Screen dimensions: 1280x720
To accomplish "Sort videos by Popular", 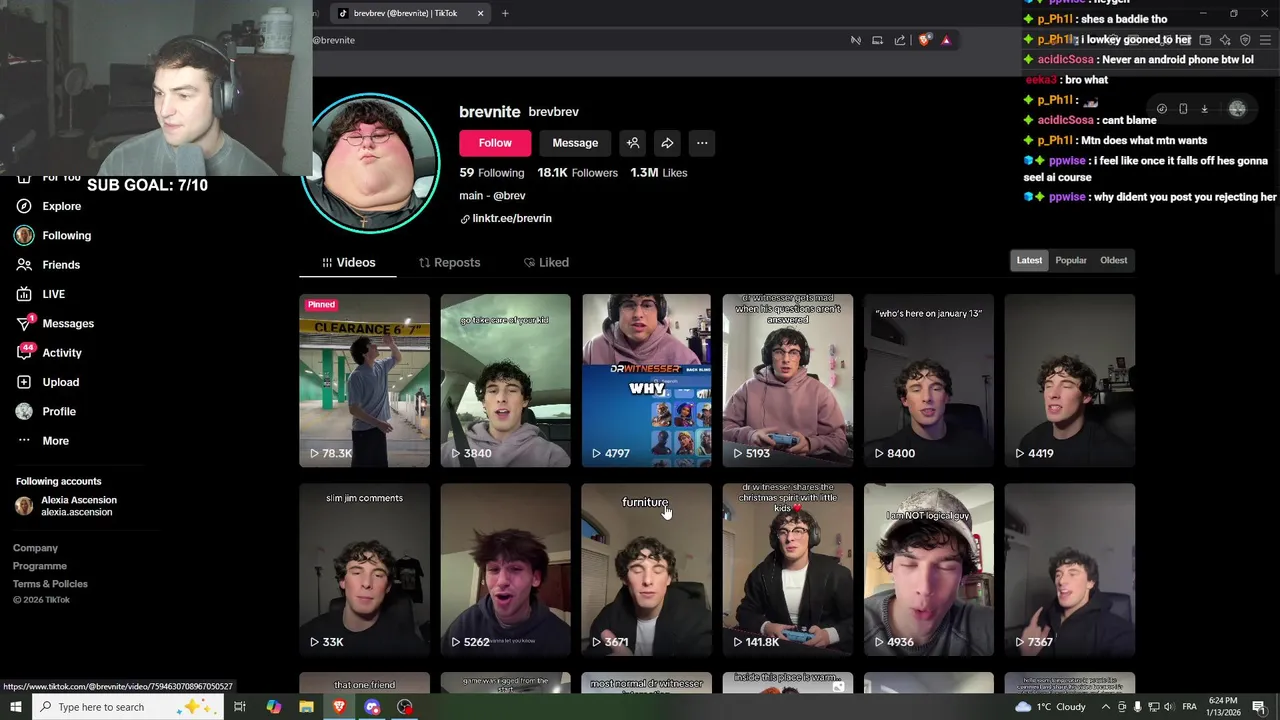I will point(1071,260).
